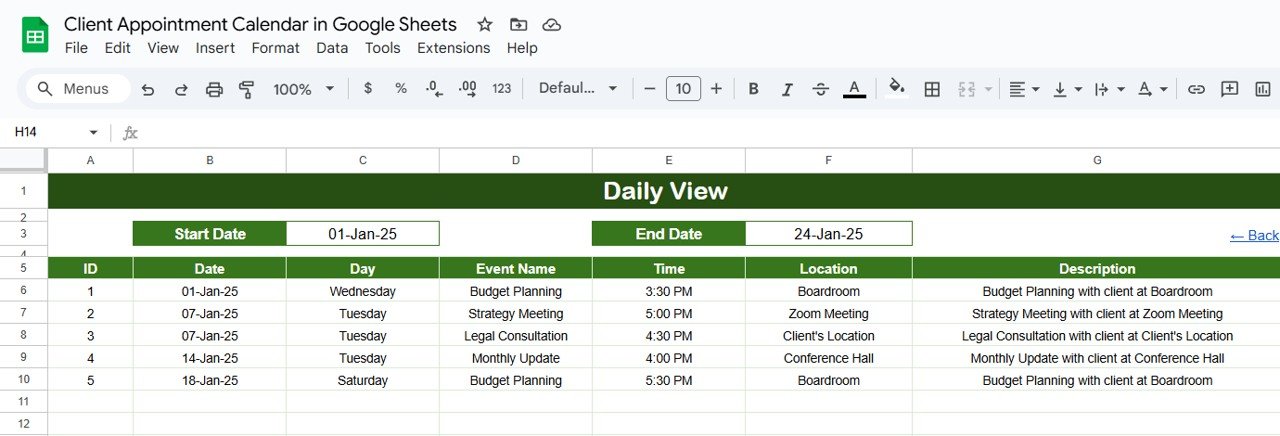Print the spreadsheet
This screenshot has width=1280, height=436.
[214, 89]
